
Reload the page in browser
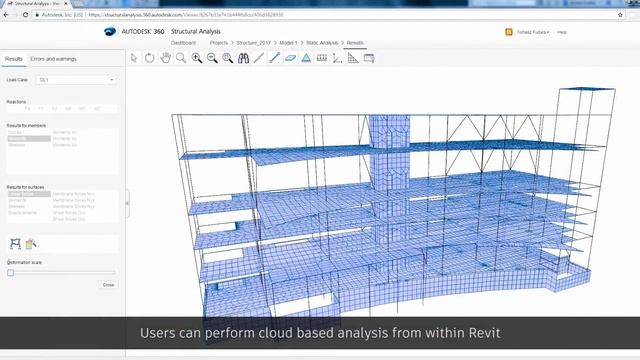25,15
